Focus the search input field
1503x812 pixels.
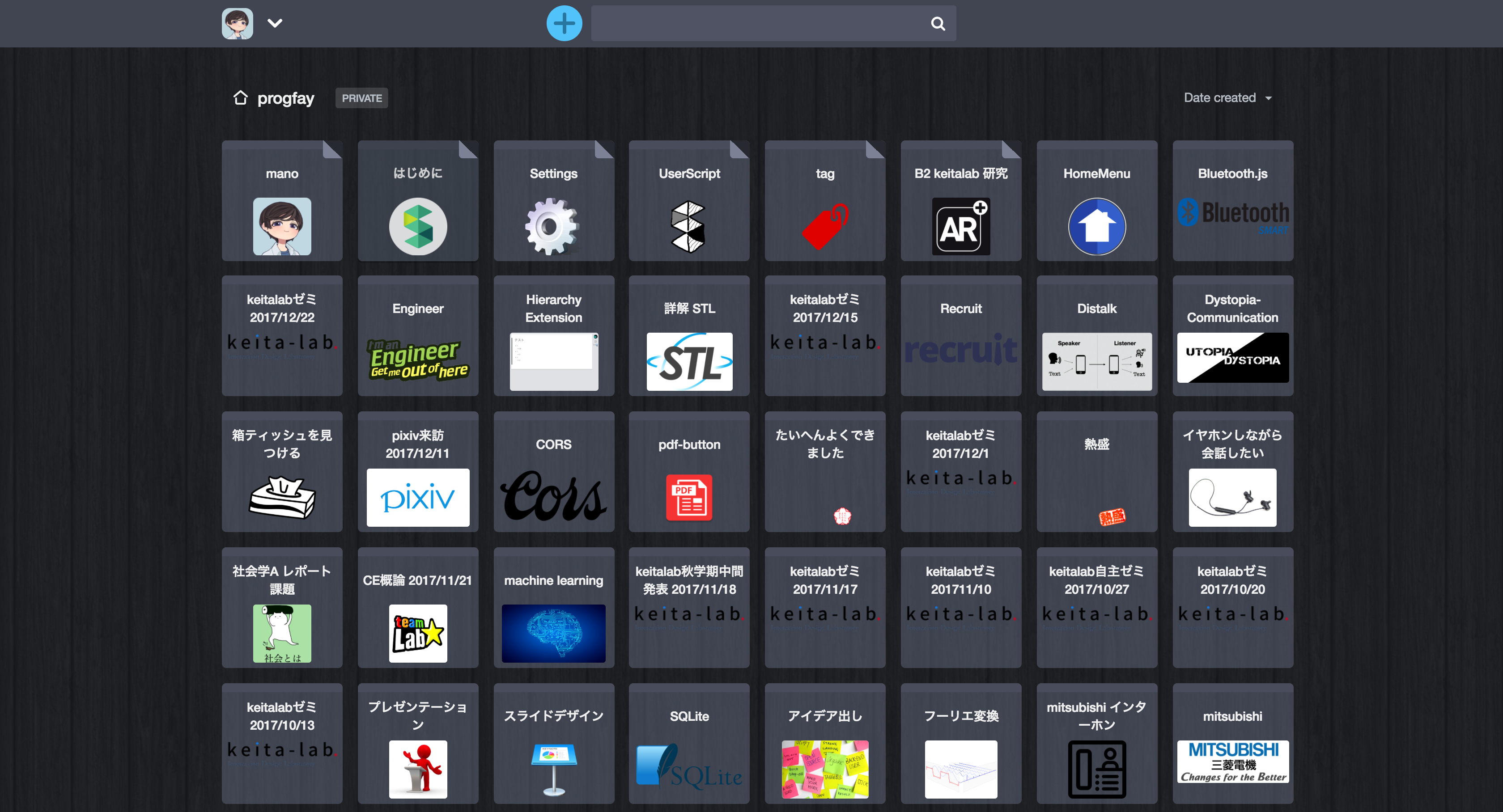(759, 23)
